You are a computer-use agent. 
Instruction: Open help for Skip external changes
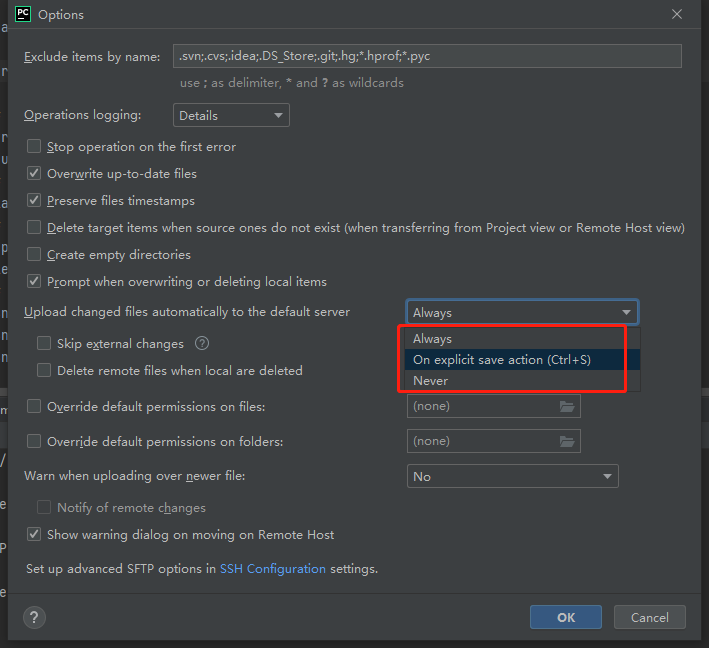pos(202,344)
